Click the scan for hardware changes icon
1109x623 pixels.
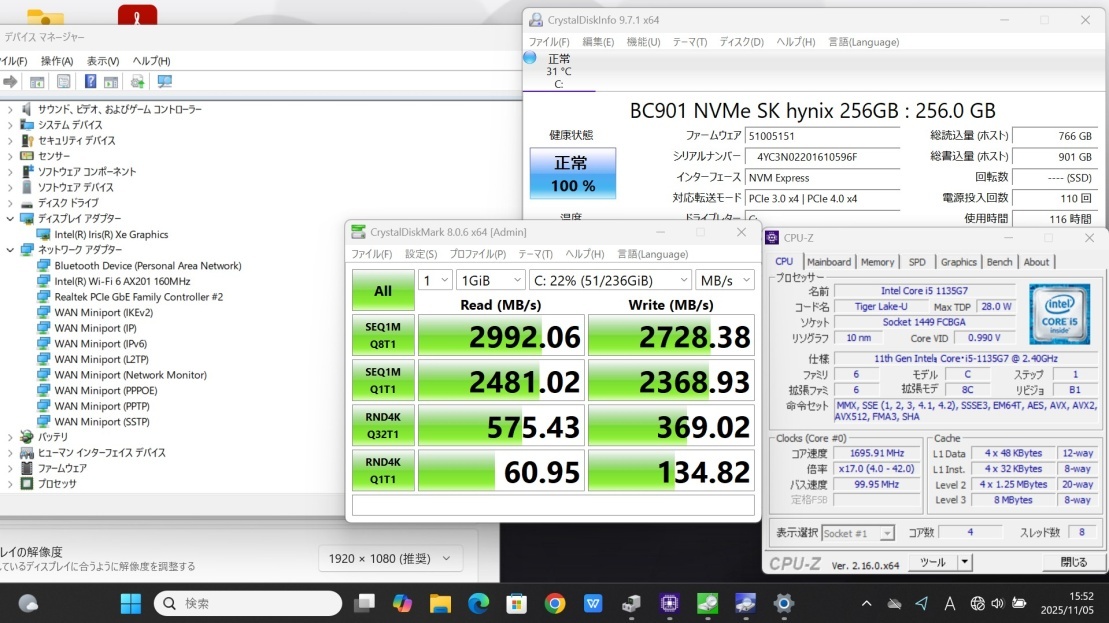coord(163,82)
